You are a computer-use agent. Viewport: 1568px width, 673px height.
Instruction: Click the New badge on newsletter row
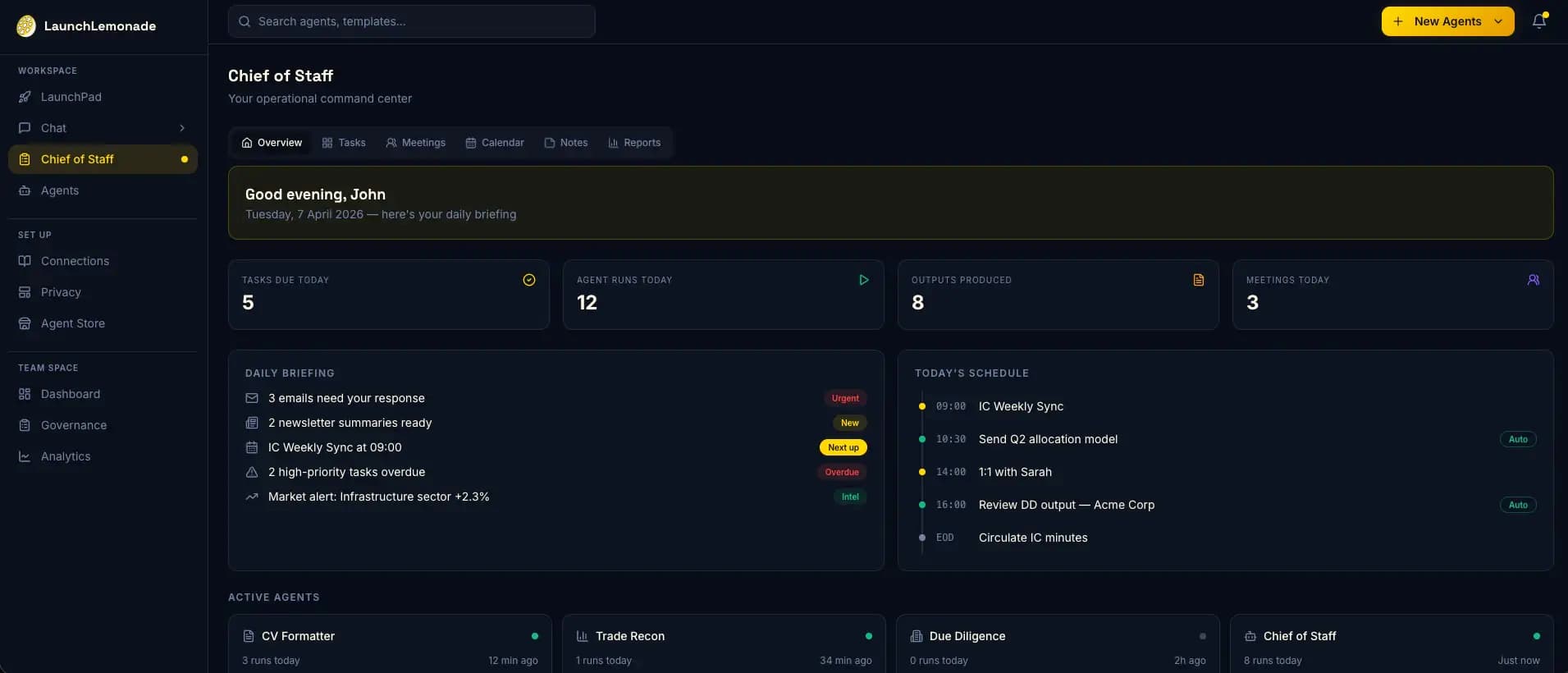pos(850,423)
